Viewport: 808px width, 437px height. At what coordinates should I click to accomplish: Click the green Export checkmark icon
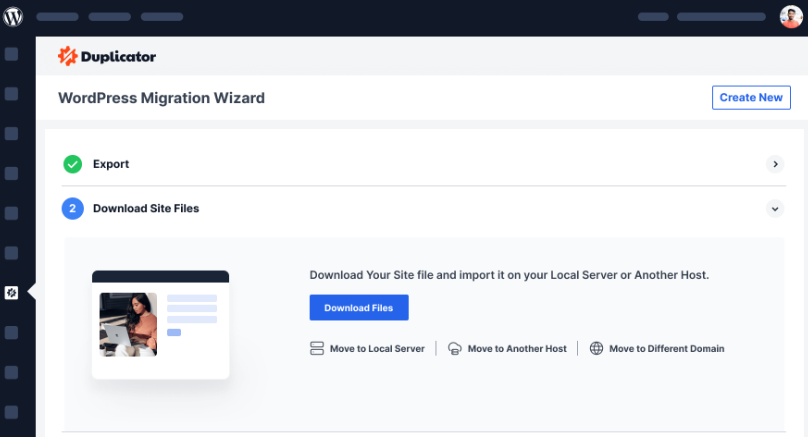point(72,164)
